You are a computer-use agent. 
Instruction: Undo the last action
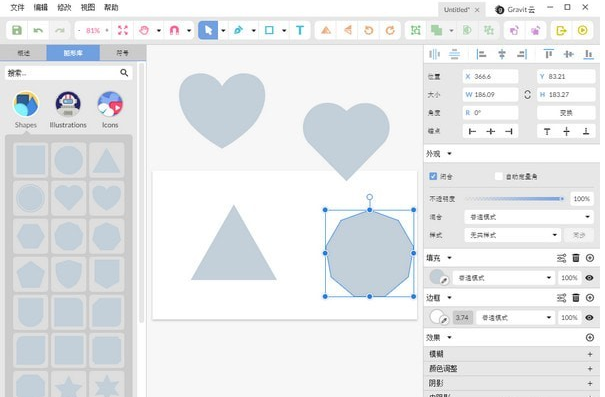(x=38, y=30)
